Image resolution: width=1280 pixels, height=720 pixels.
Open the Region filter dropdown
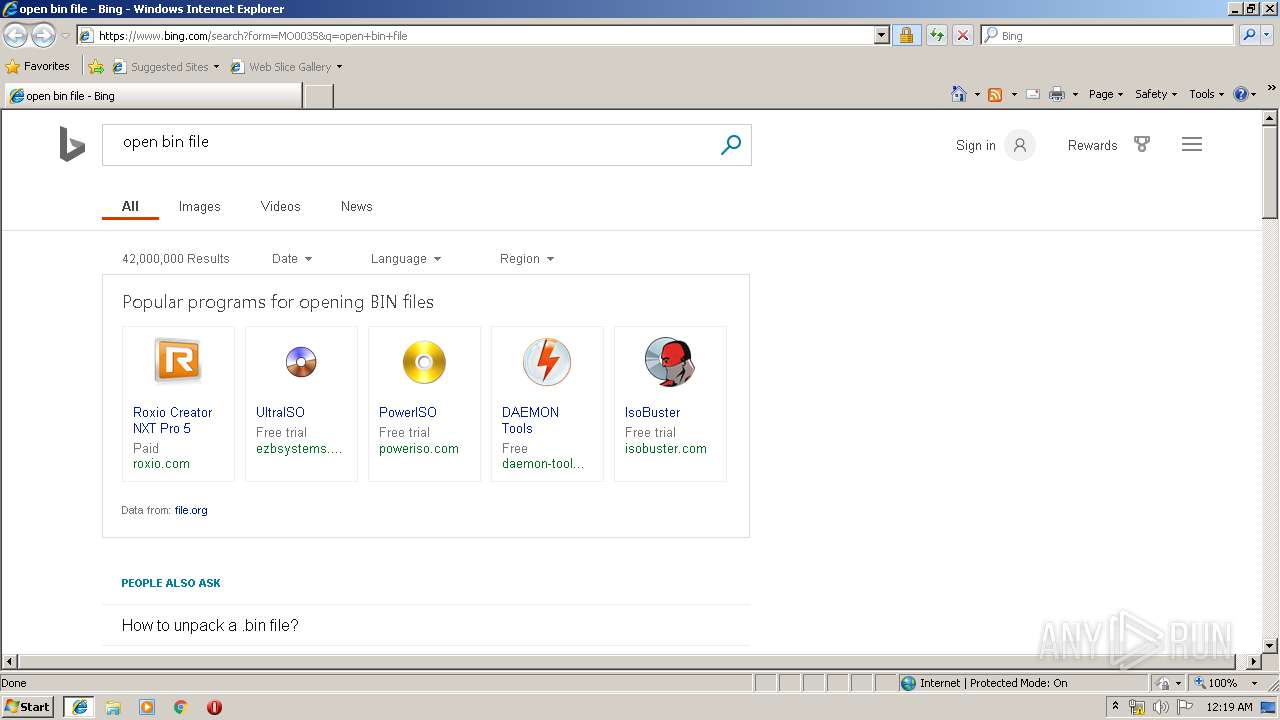pos(527,258)
